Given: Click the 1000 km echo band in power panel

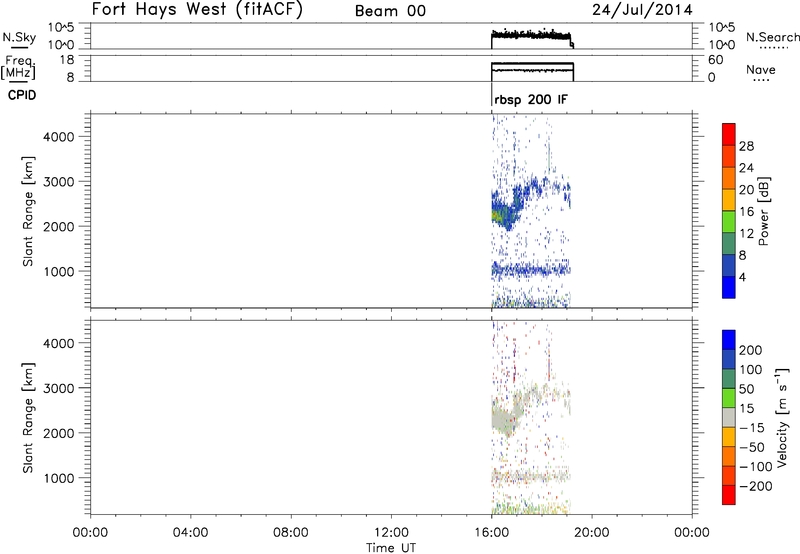Looking at the screenshot, I should coord(531,270).
